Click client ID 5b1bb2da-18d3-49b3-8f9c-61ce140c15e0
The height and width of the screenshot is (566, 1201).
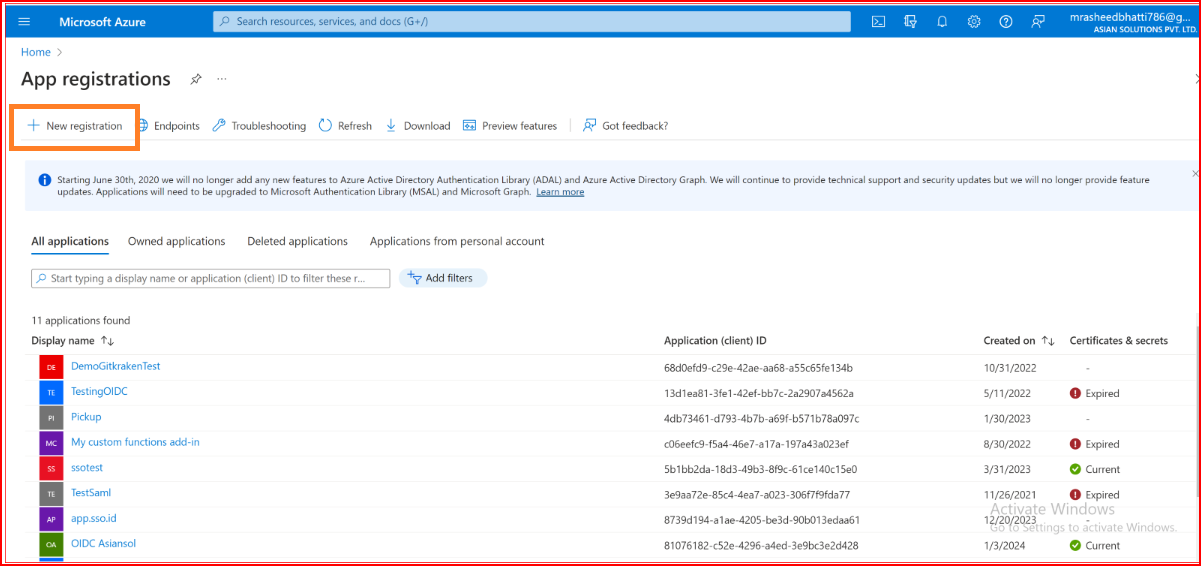760,469
